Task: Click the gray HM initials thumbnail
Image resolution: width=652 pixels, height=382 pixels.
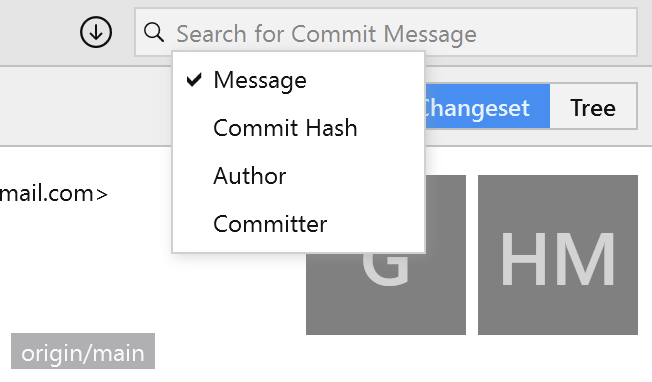Action: click(x=558, y=255)
